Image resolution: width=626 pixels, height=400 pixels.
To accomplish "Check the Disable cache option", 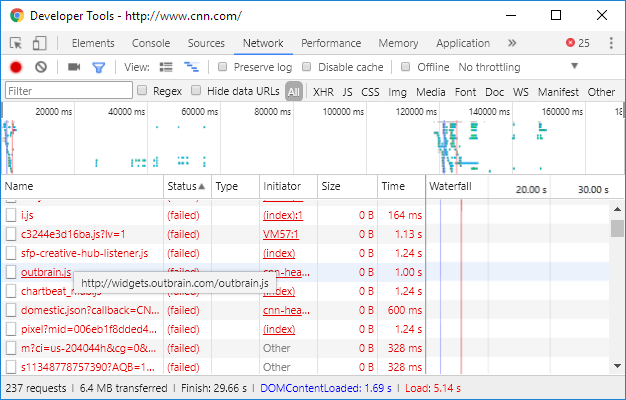I will (307, 67).
